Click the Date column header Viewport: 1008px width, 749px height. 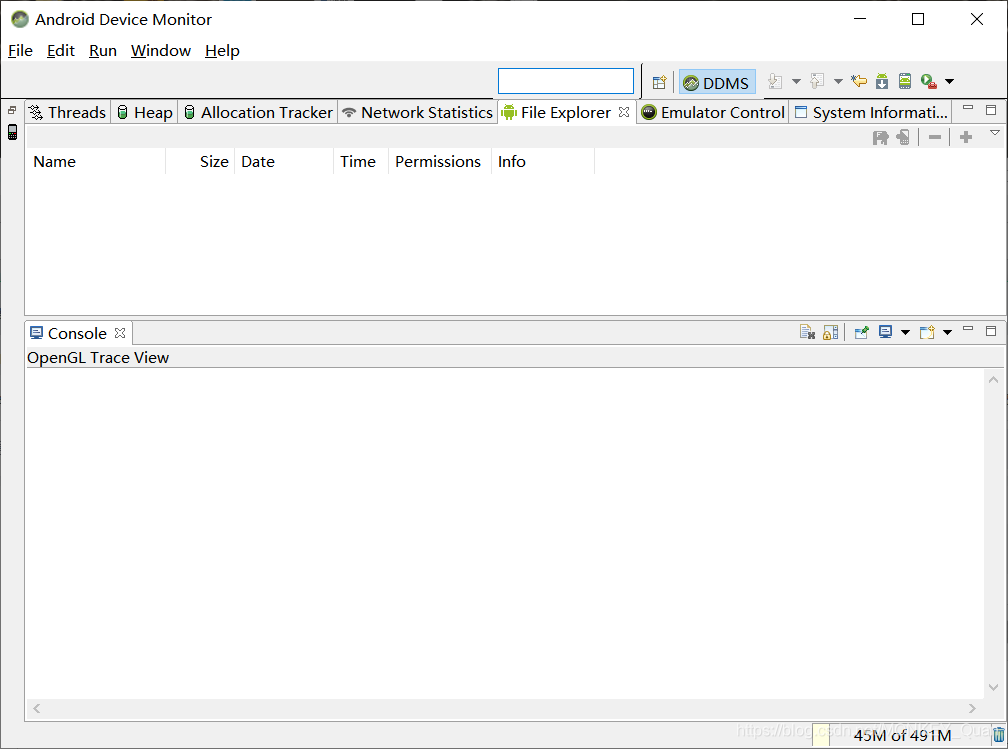(x=284, y=161)
